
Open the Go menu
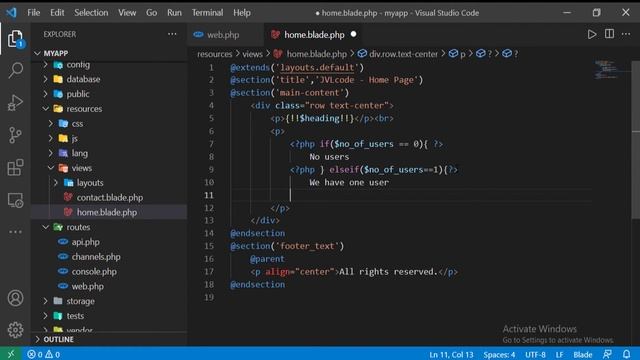point(151,13)
